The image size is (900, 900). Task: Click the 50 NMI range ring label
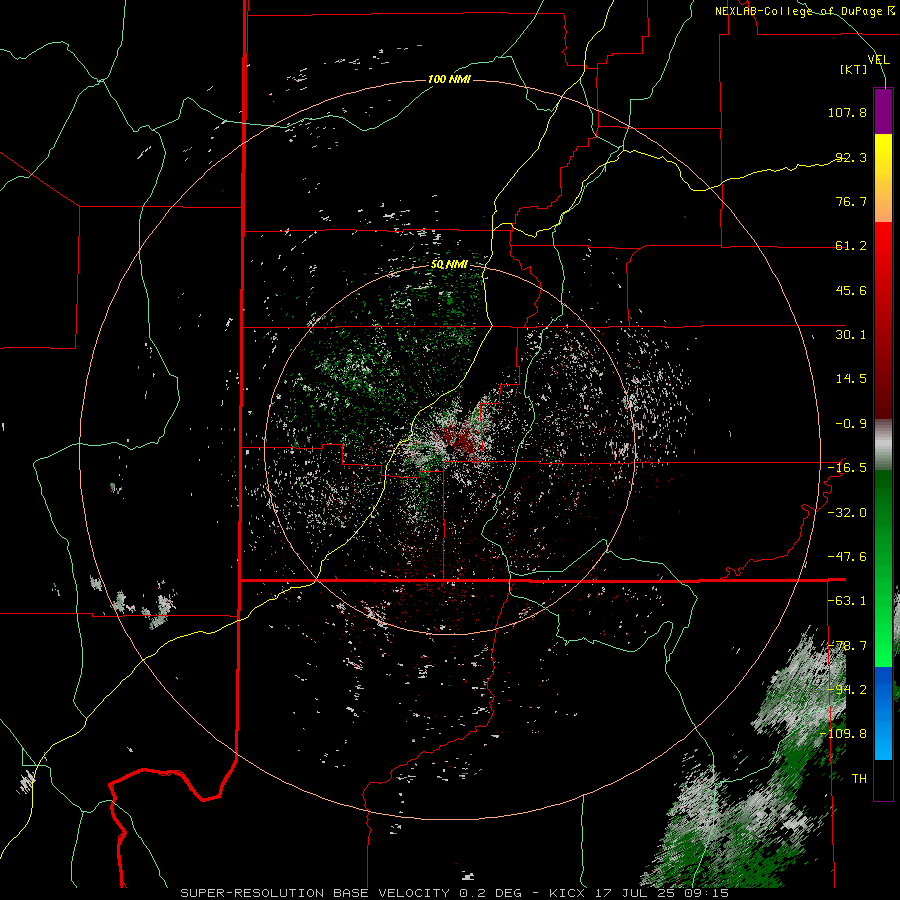point(449,264)
